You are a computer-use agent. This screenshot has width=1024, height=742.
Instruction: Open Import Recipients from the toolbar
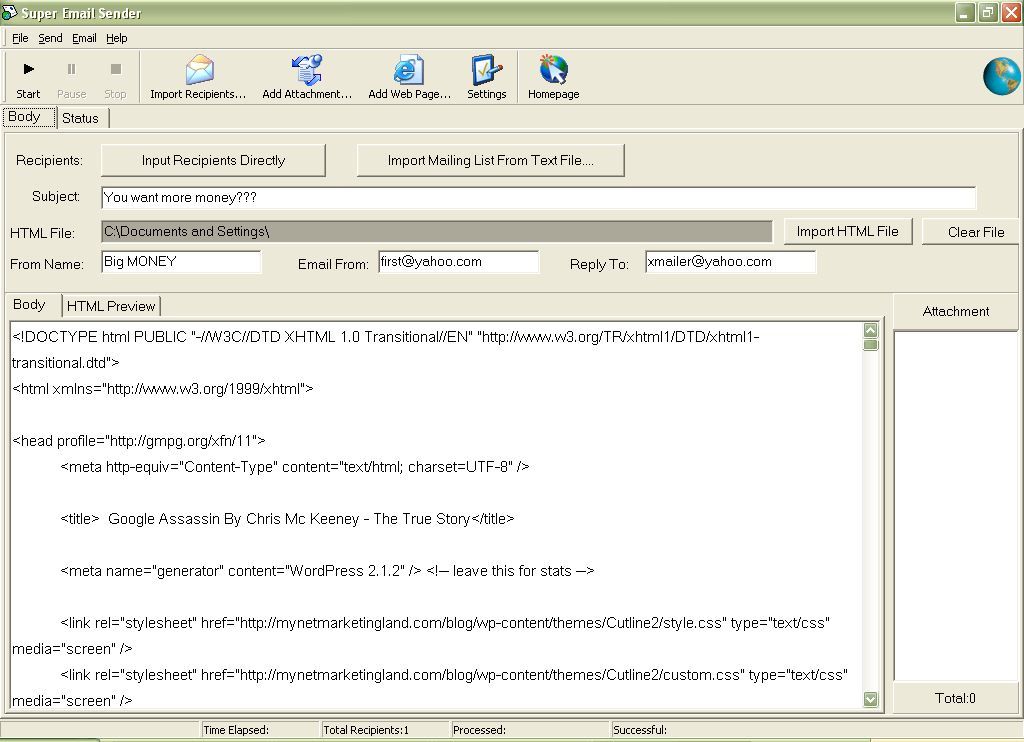(x=197, y=75)
